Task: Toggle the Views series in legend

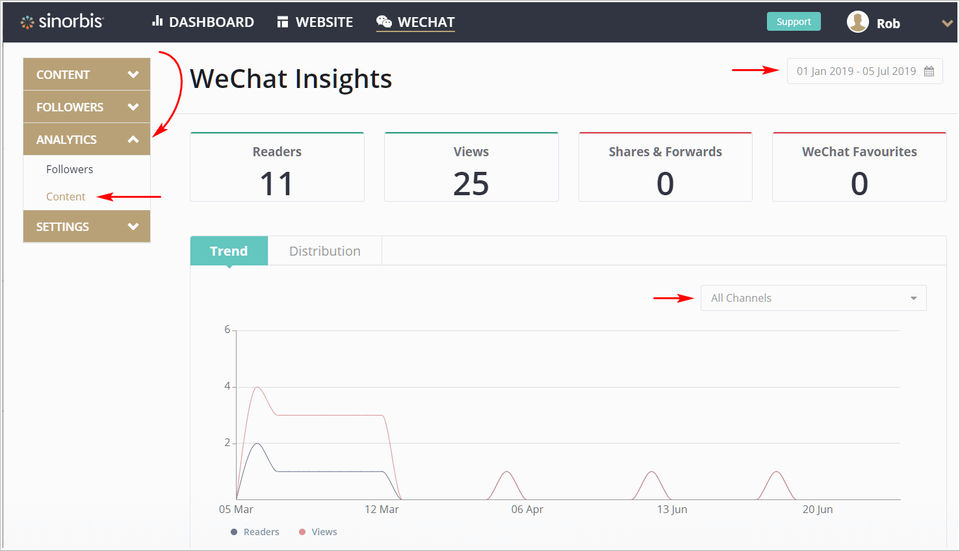Action: pyautogui.click(x=318, y=531)
